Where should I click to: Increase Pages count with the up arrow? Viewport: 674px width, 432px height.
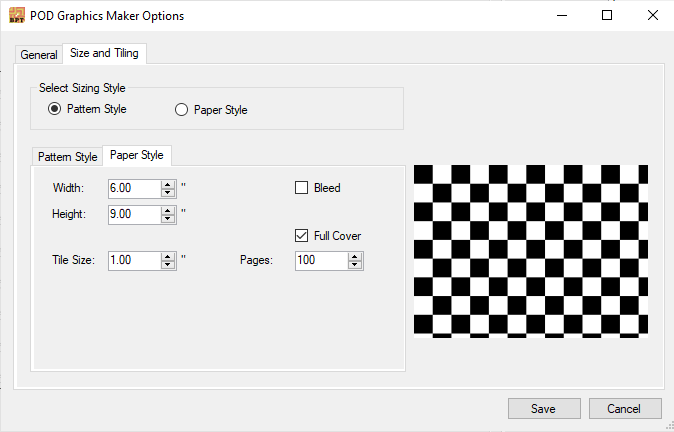[355, 257]
